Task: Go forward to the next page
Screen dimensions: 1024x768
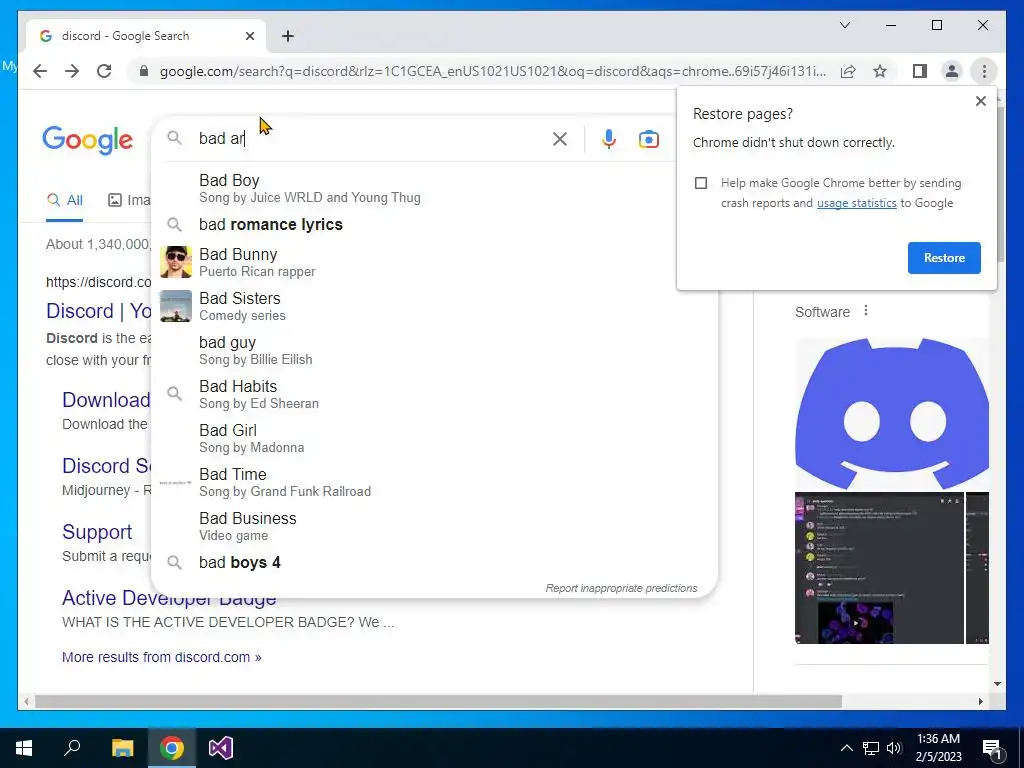Action: coord(72,71)
